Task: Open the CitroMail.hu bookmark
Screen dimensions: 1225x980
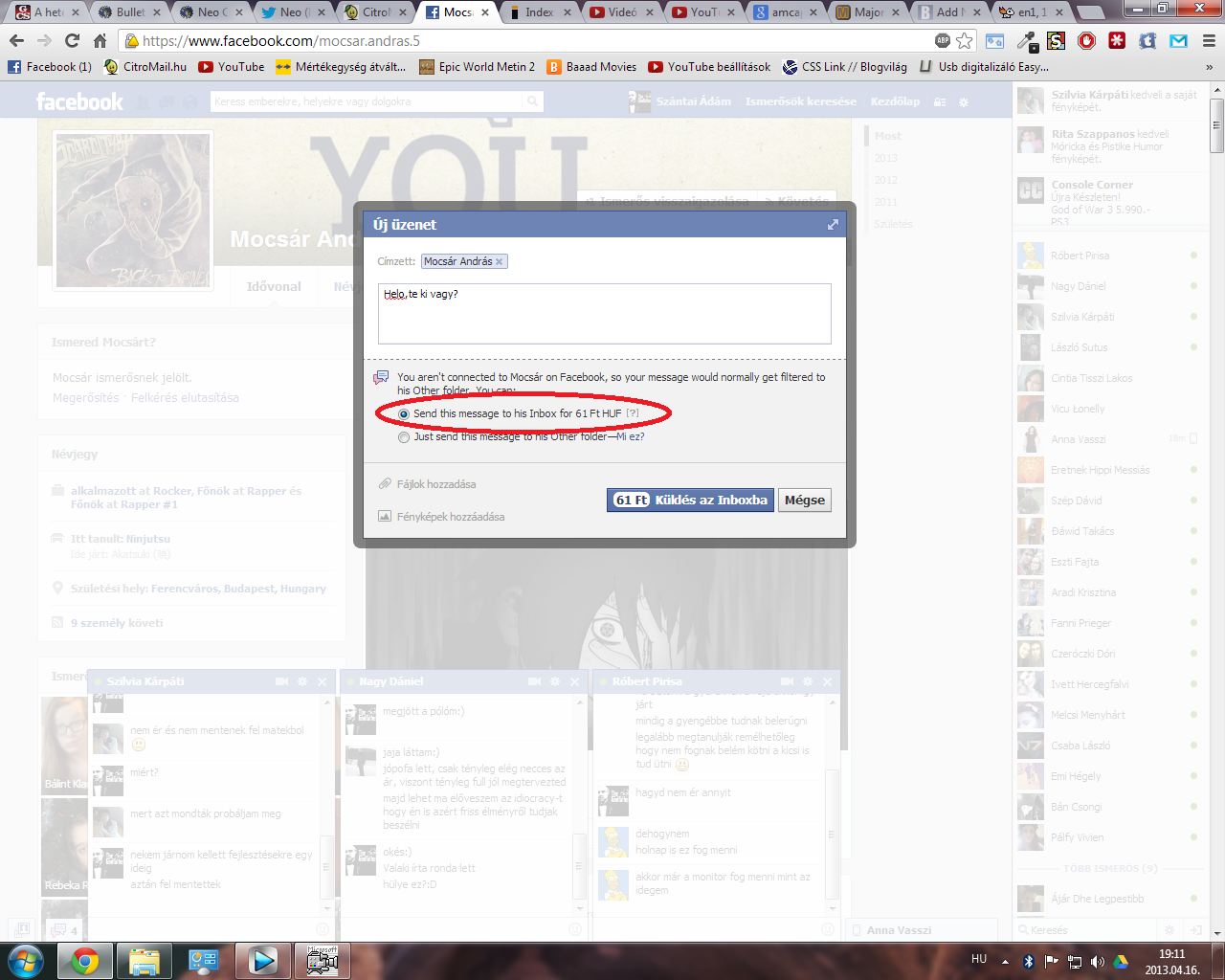Action: coord(145,67)
